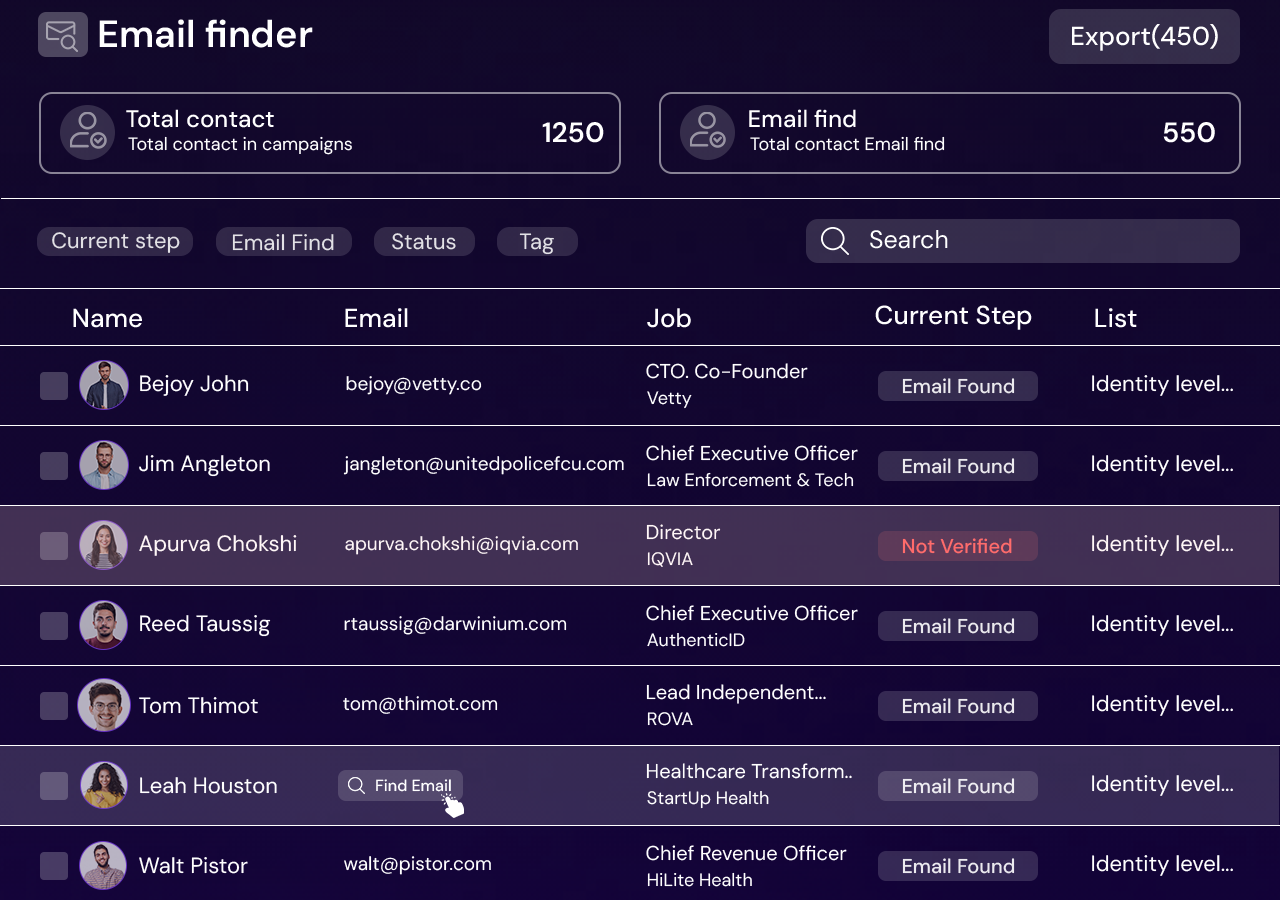Click the Email find person icon
Viewport: 1280px width, 900px height.
707,132
